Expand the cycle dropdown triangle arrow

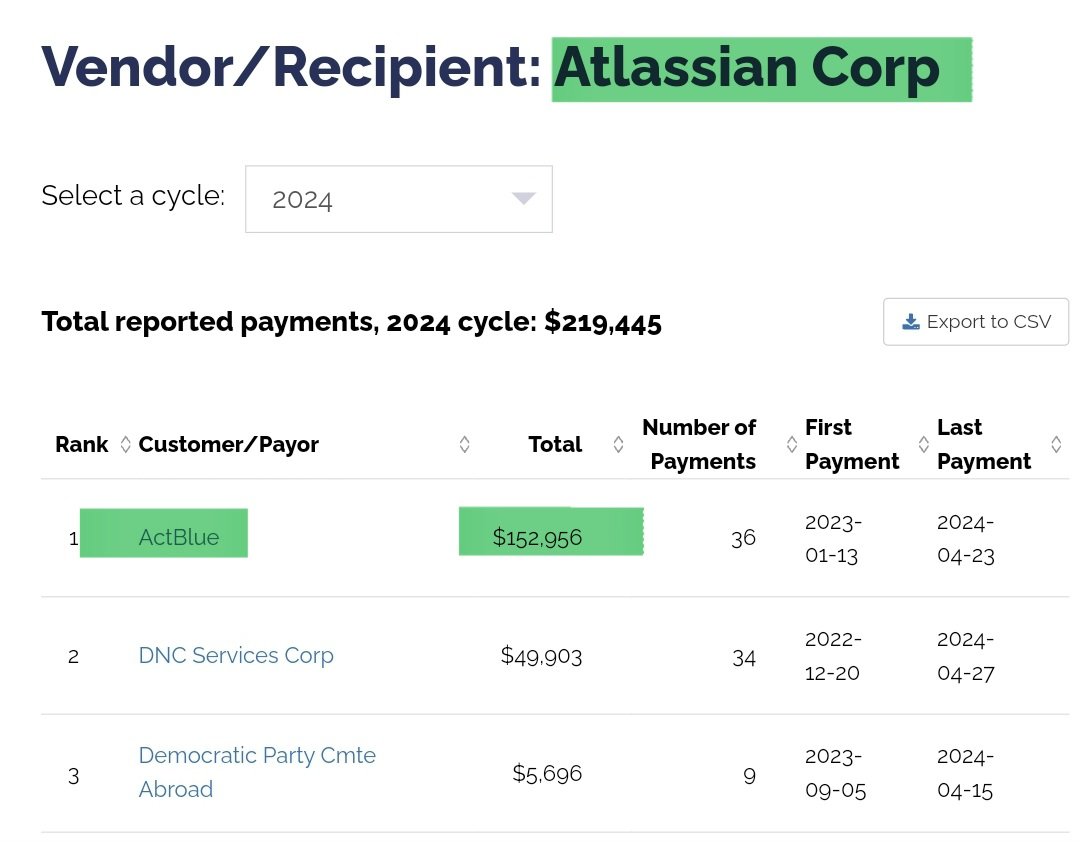pos(524,198)
